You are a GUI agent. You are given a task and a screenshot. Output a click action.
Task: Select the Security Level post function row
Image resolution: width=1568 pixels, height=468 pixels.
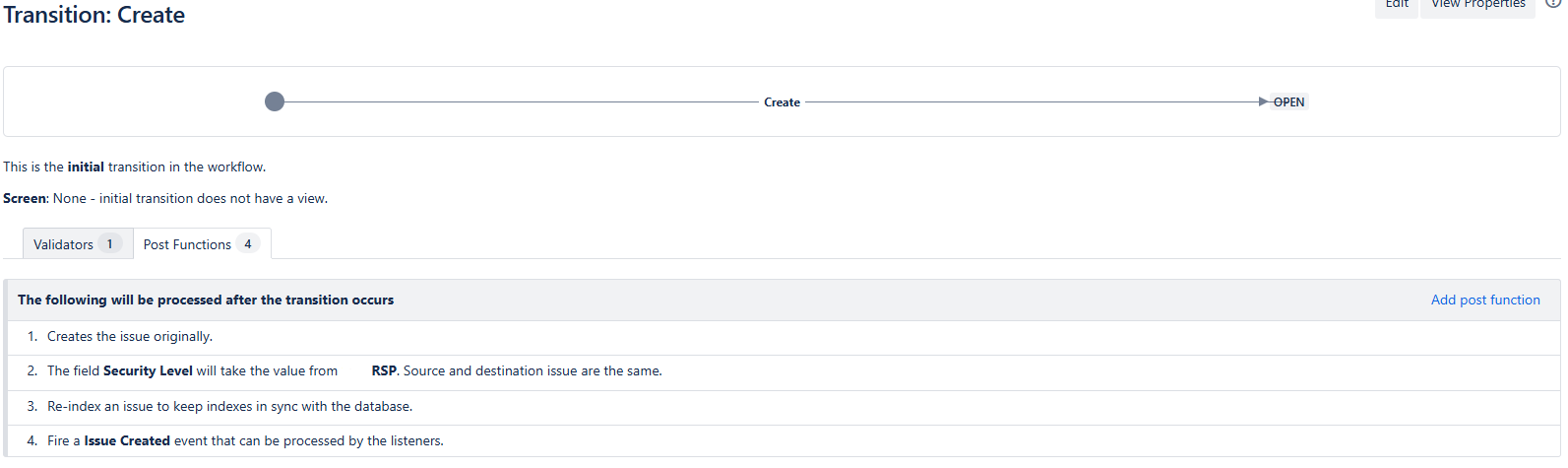point(784,371)
